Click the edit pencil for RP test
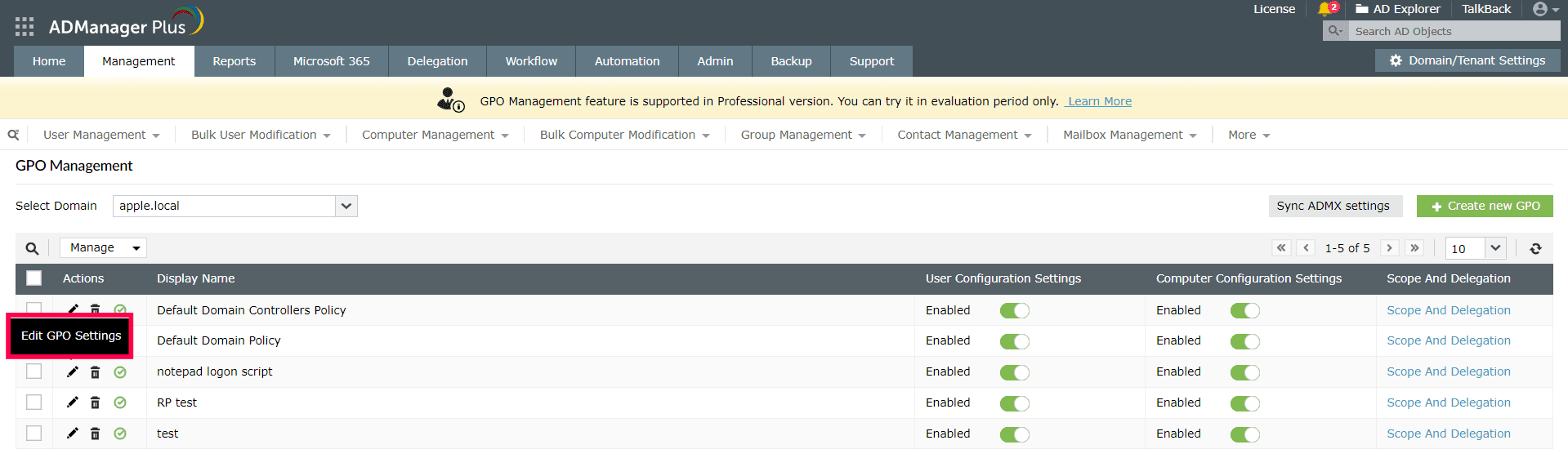The height and width of the screenshot is (467, 1568). coord(73,403)
